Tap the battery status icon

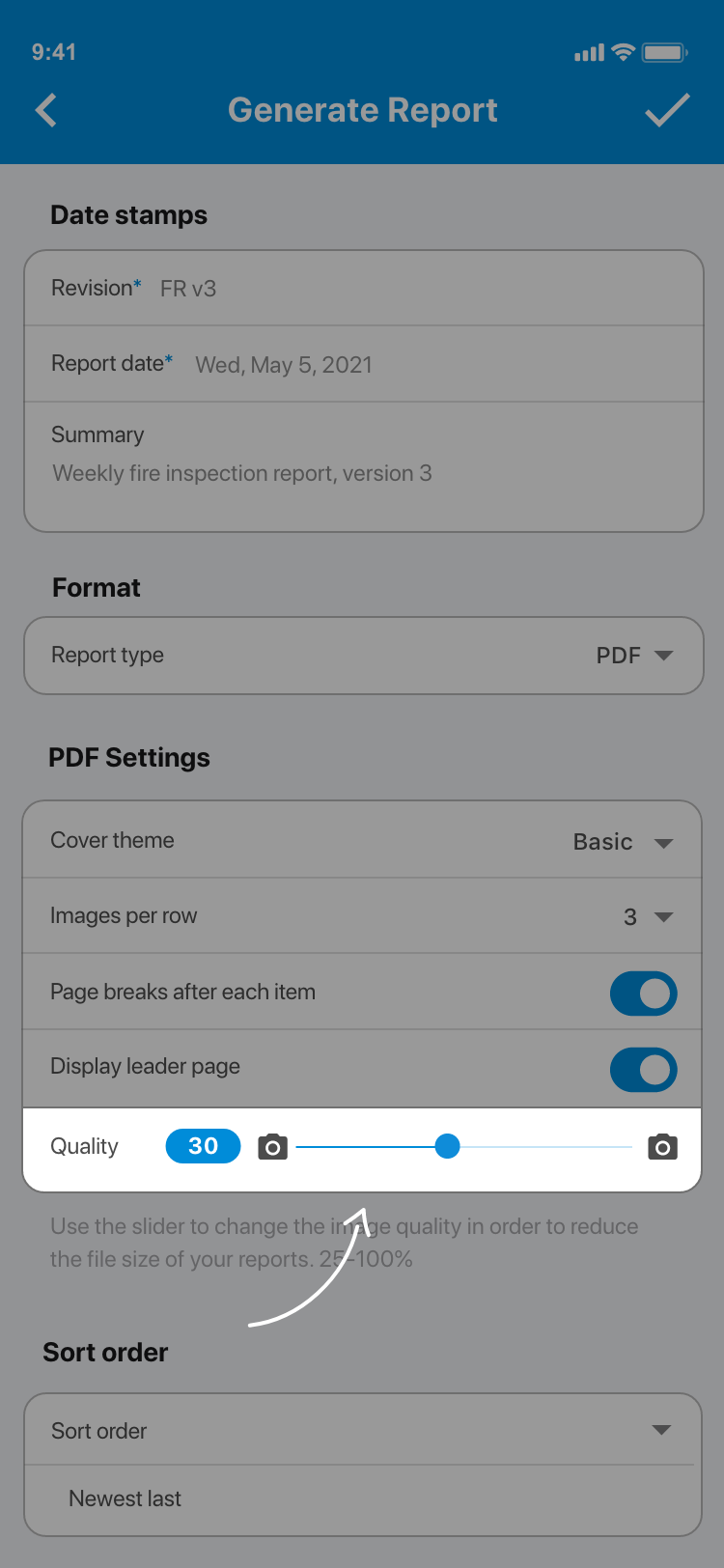[x=664, y=52]
